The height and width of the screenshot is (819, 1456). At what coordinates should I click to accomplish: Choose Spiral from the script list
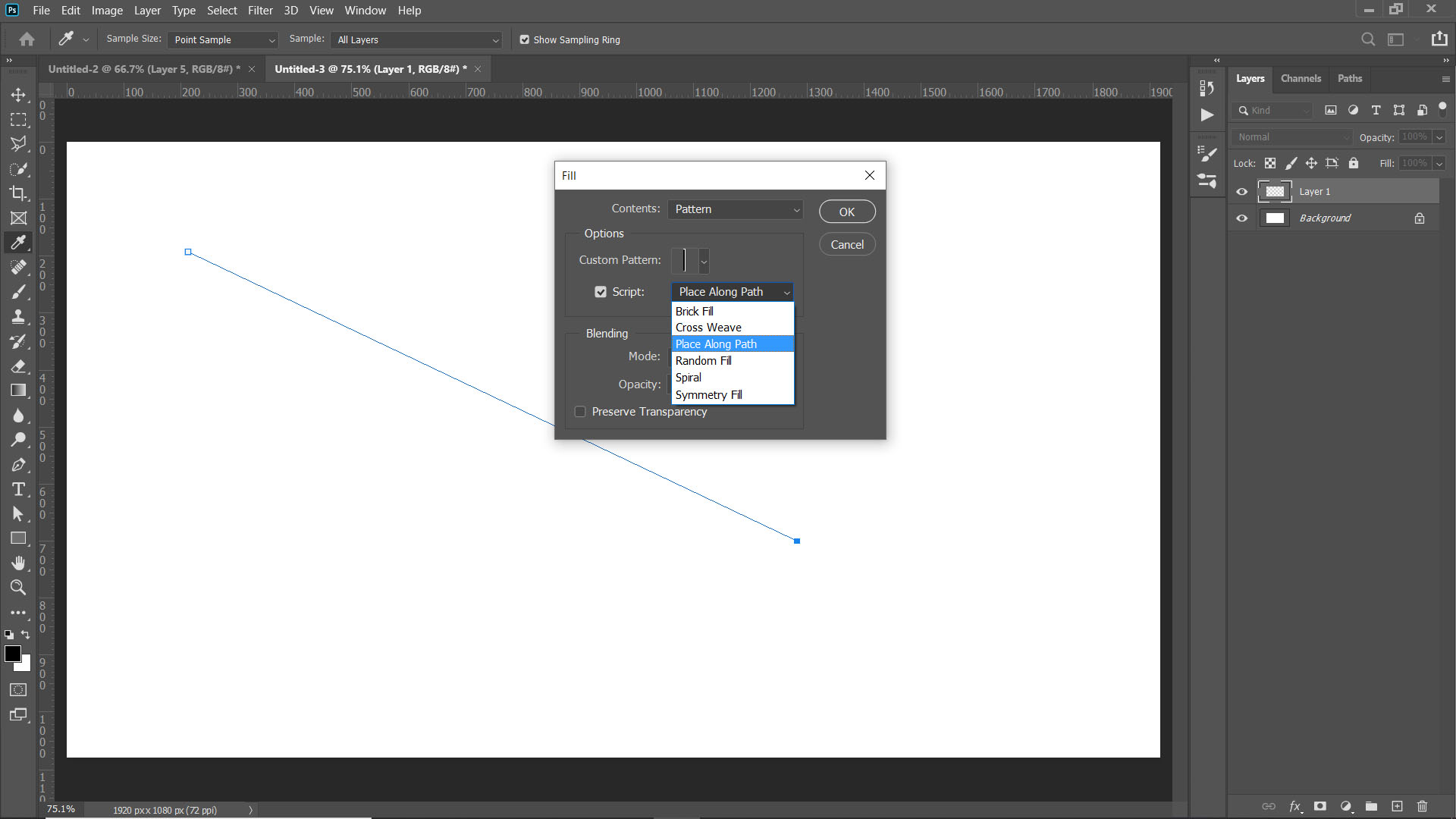(687, 377)
